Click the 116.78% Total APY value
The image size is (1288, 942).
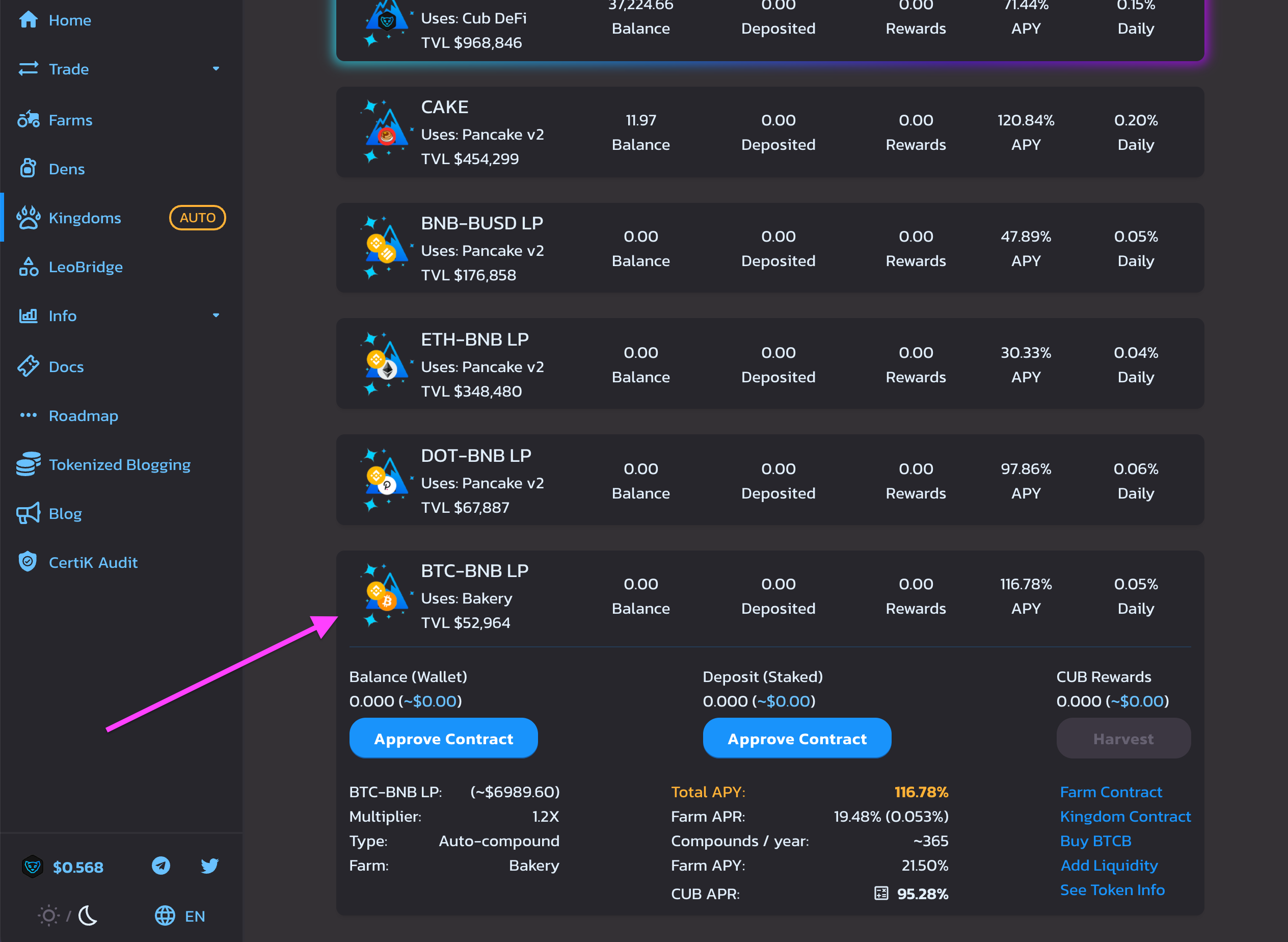coord(921,792)
